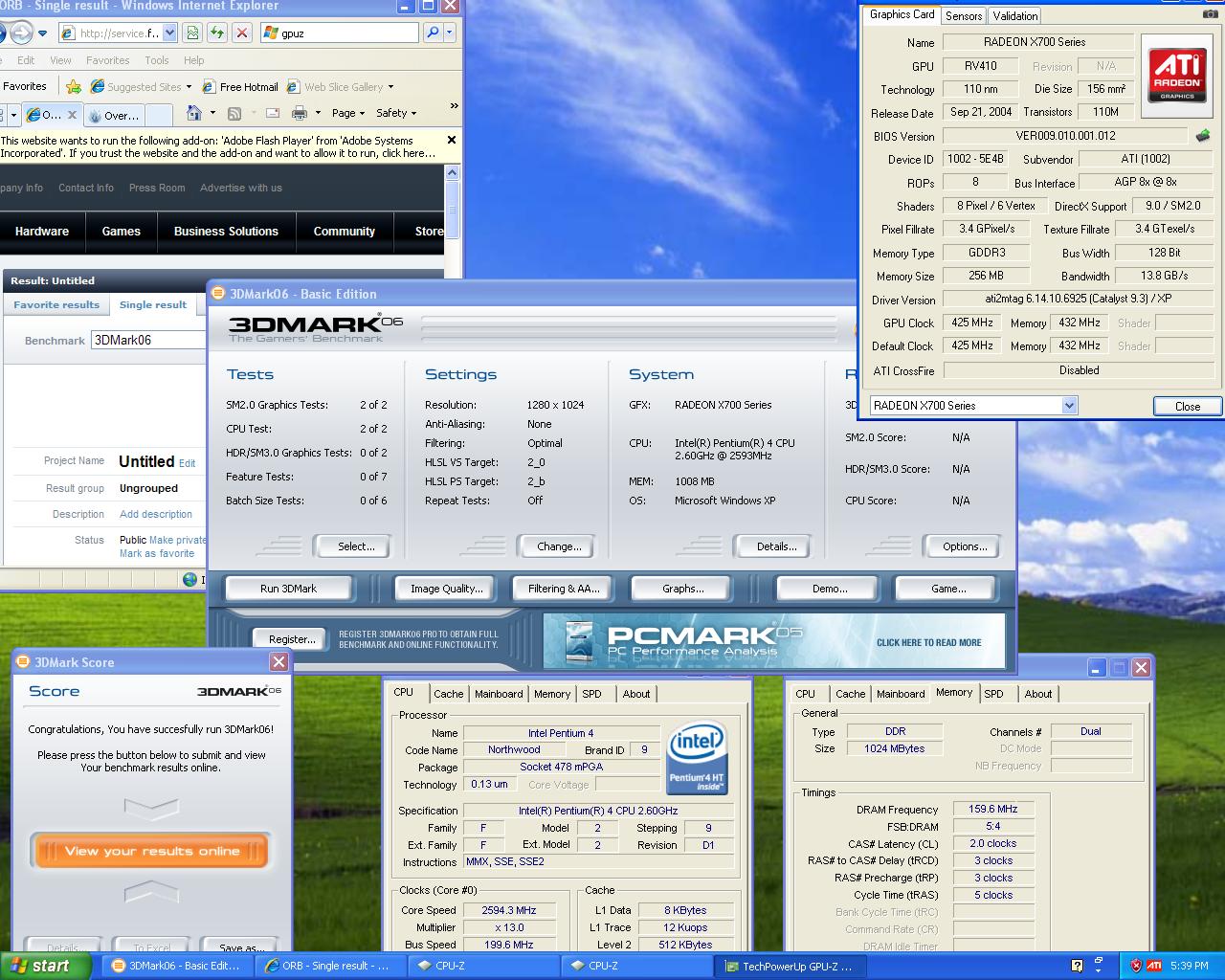
Task: Switch to the Overclock browser tab
Action: click(115, 115)
